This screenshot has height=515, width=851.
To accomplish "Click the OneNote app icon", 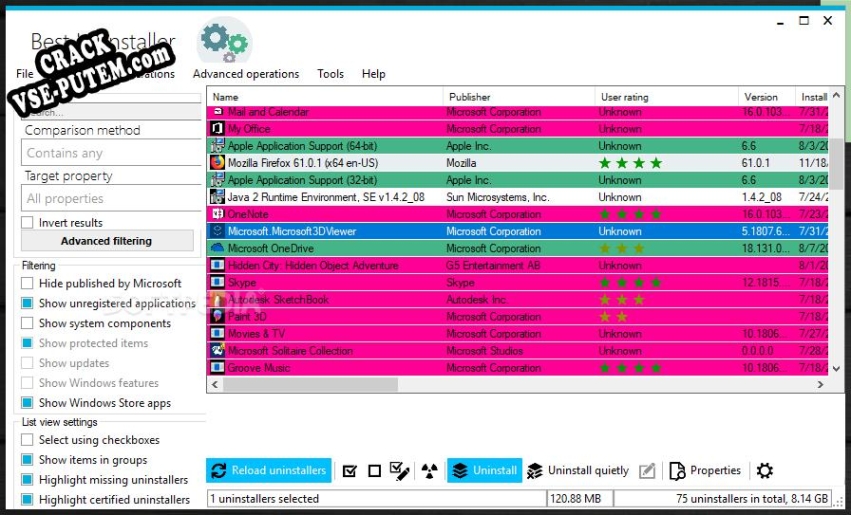I will 217,214.
